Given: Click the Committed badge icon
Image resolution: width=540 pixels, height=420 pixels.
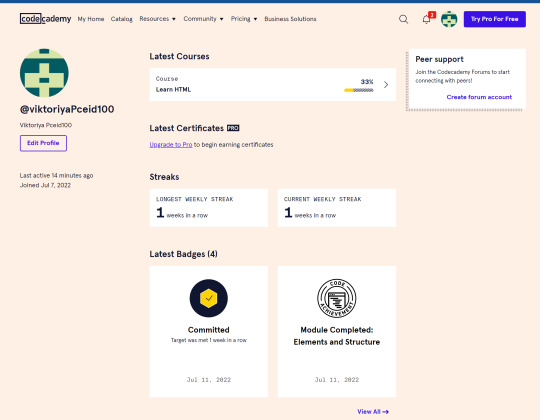Looking at the screenshot, I should pyautogui.click(x=209, y=298).
